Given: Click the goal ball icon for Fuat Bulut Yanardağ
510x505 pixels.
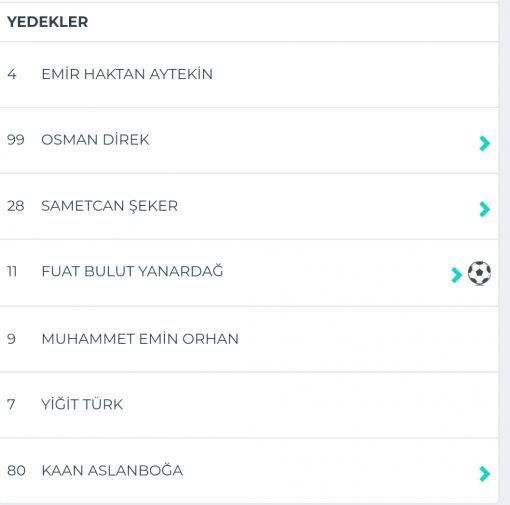Looking at the screenshot, I should 479,273.
